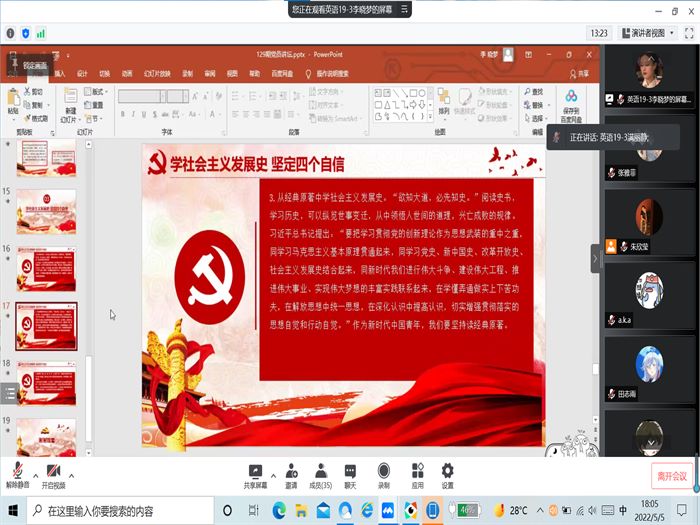700x525 pixels.
Task: Select slide 18 thumbnail
Action: click(x=46, y=383)
